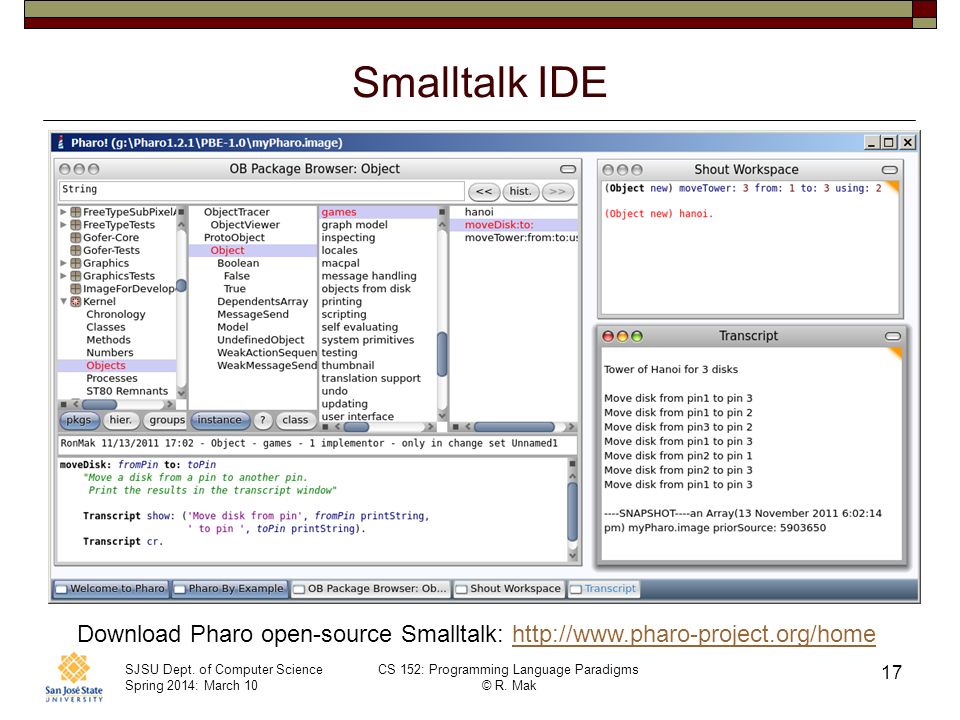
Task: Select the Boolean class in the hierarchy
Action: pos(238,263)
